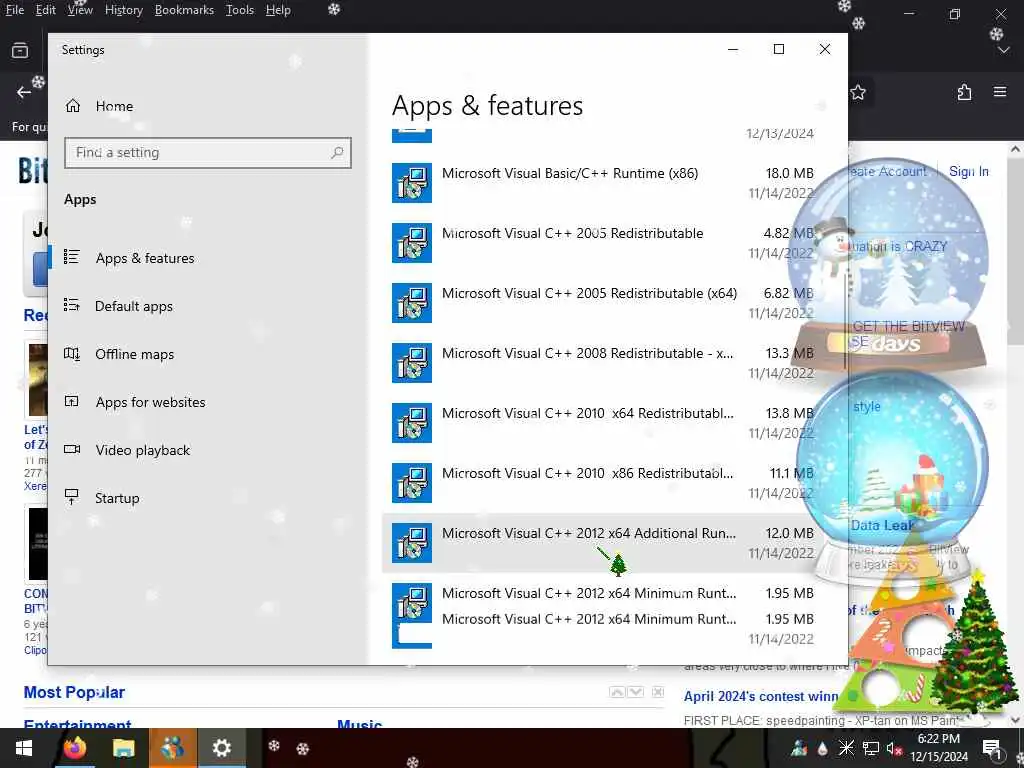Click the Apps & features list icon
1024x768 pixels.
click(x=72, y=257)
